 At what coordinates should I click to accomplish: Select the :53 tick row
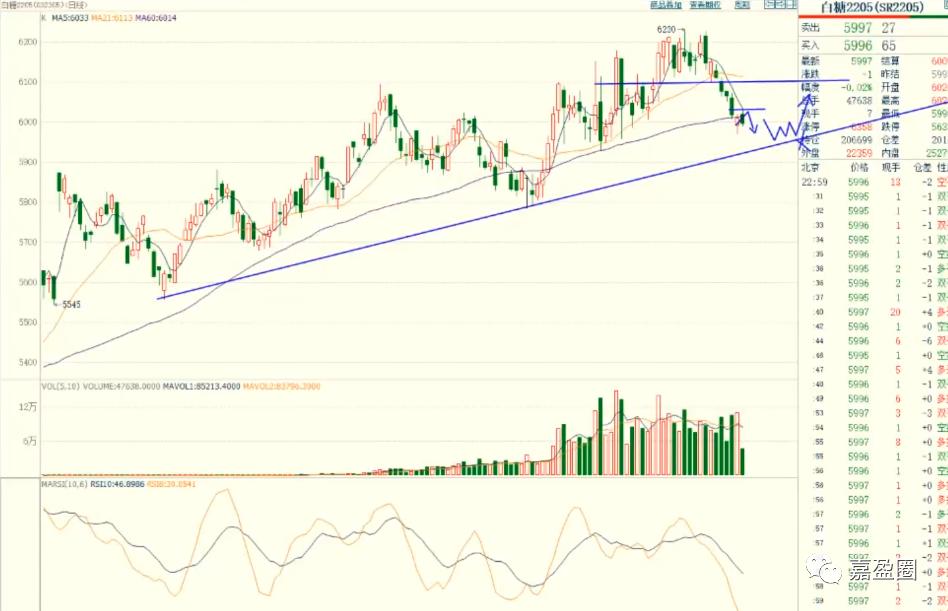tap(874, 413)
